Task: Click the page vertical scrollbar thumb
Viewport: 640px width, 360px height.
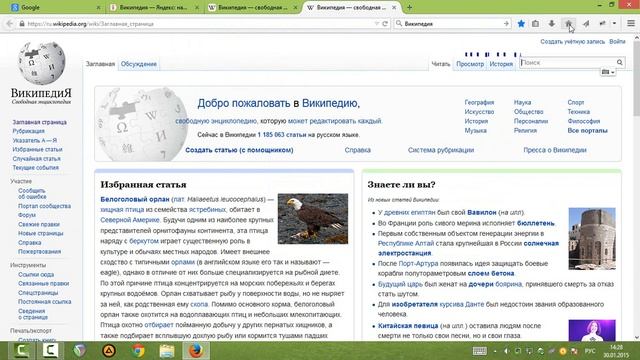Action: 636,78
